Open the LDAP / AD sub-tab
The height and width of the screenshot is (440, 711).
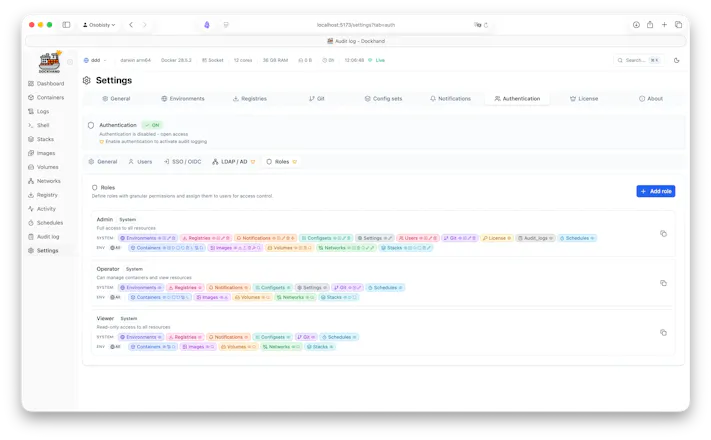pyautogui.click(x=234, y=162)
